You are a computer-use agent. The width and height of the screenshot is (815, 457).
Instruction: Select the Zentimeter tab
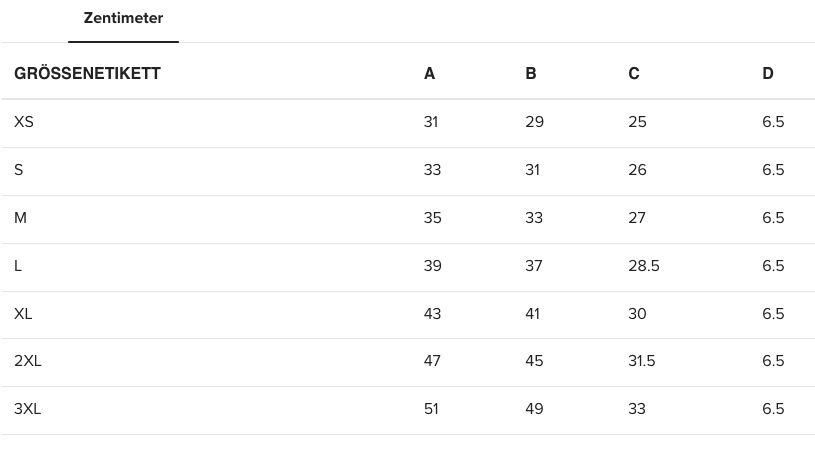pyautogui.click(x=123, y=19)
